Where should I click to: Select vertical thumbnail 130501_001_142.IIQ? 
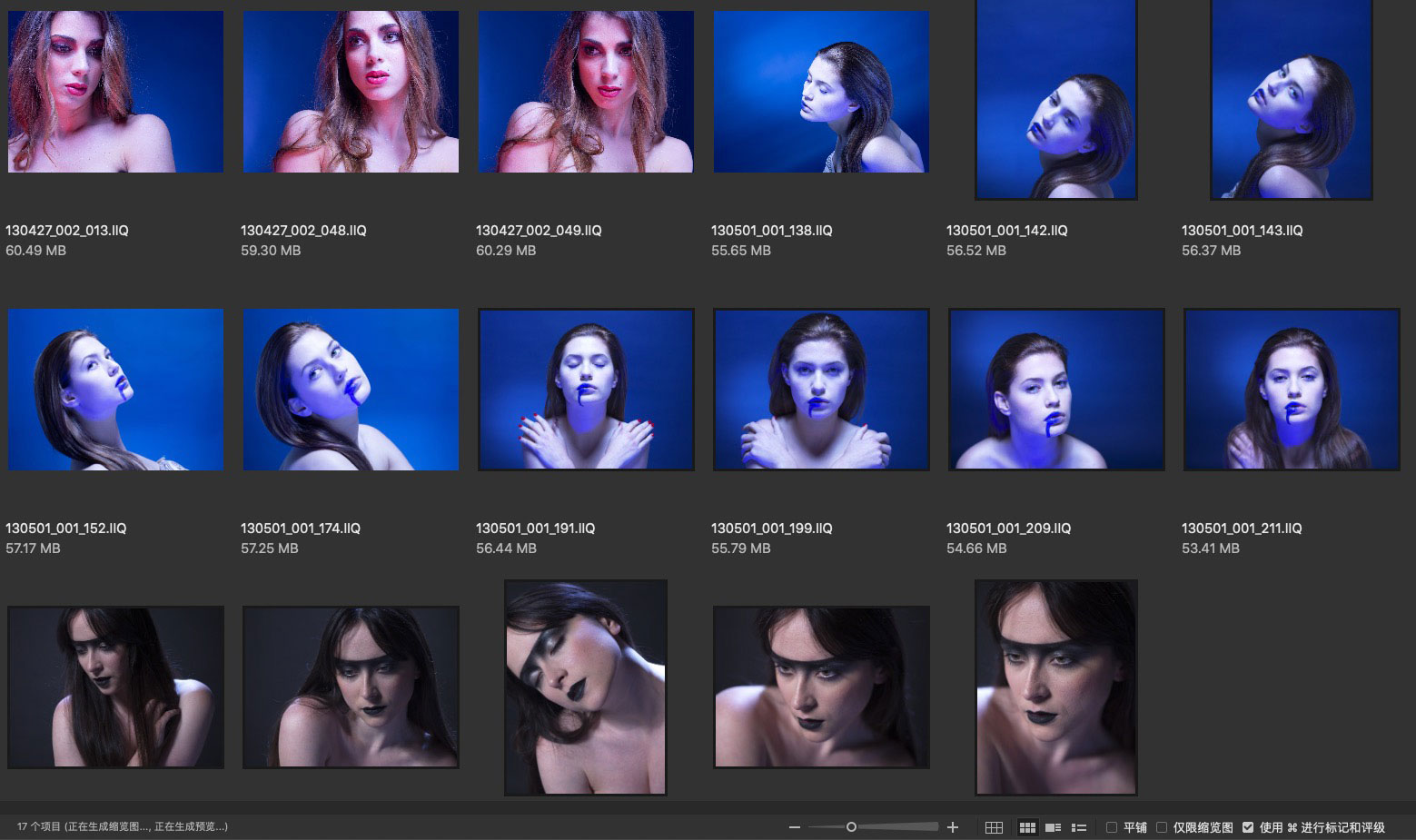(x=1055, y=98)
